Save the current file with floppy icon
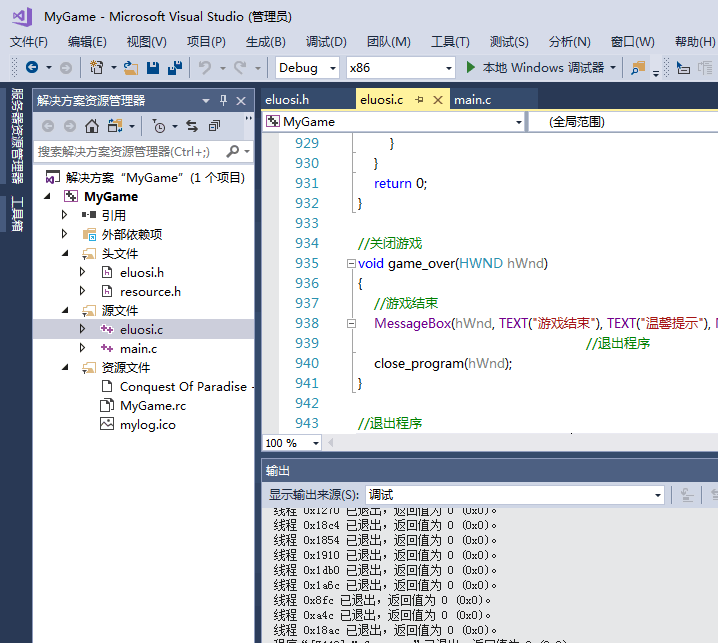 click(x=152, y=68)
